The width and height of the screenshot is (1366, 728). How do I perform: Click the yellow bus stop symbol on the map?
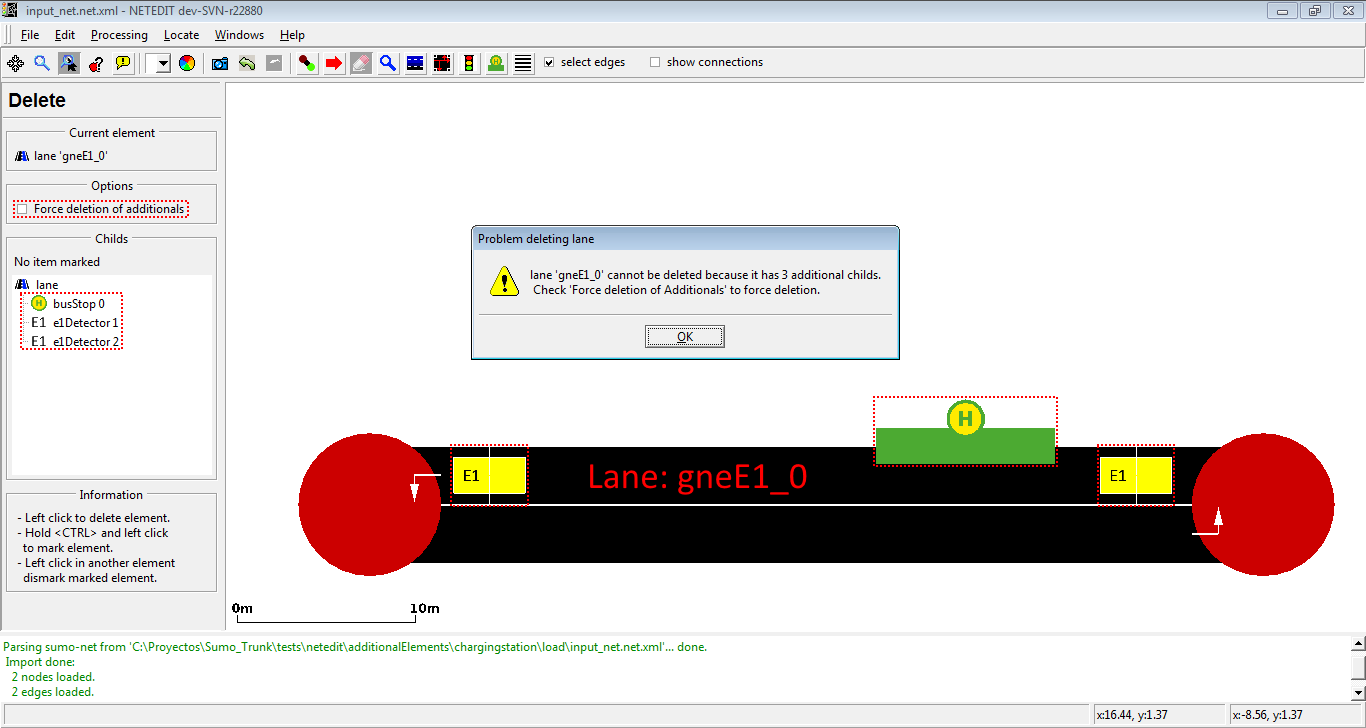click(965, 418)
